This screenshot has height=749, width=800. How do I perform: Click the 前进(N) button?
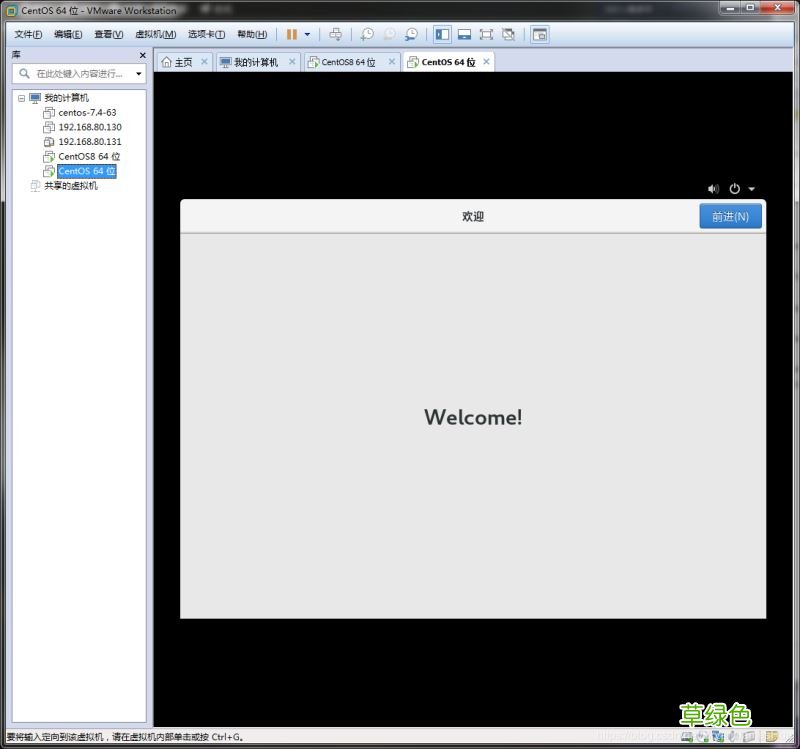tap(730, 217)
